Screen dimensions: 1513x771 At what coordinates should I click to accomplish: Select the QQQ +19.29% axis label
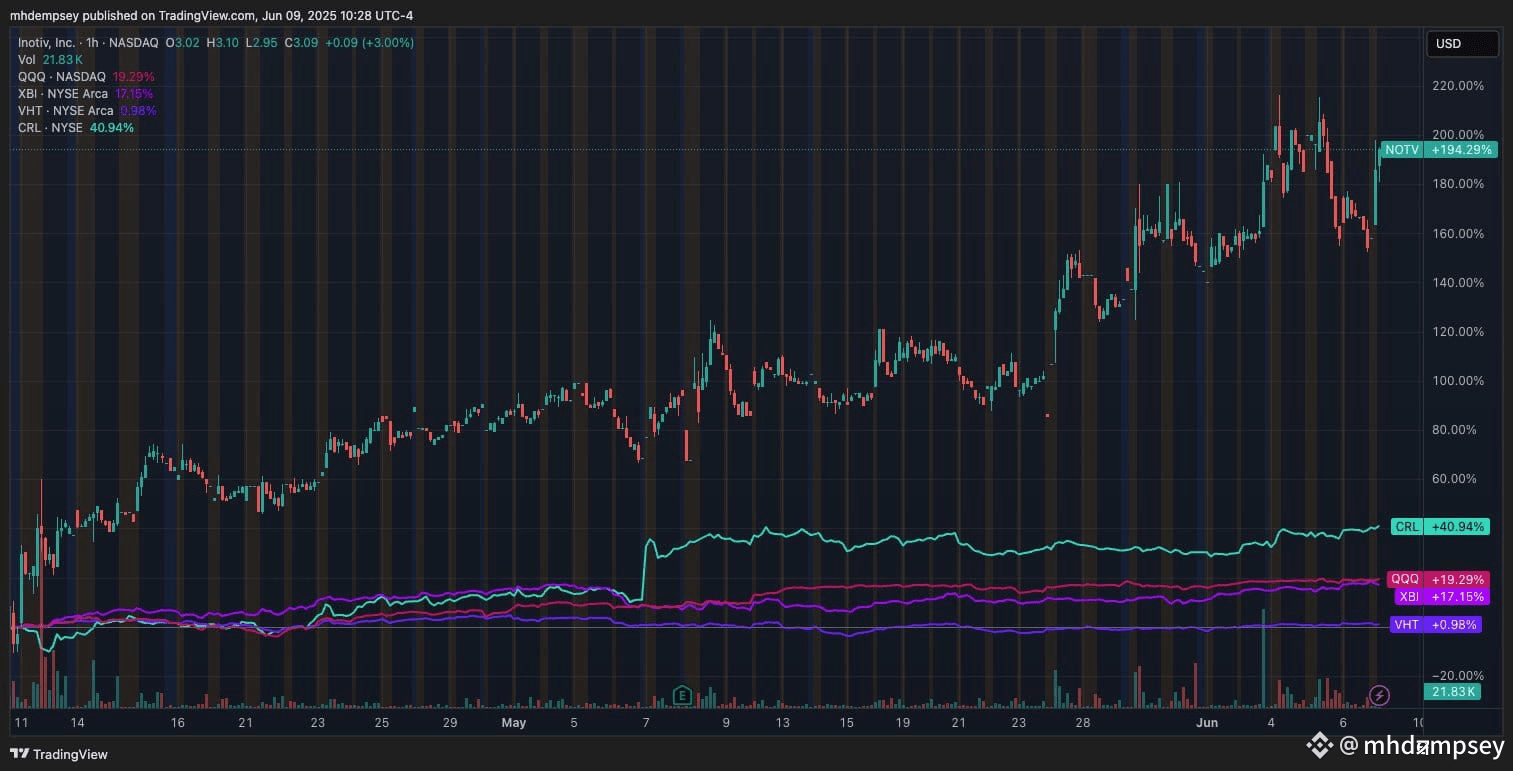(1437, 579)
